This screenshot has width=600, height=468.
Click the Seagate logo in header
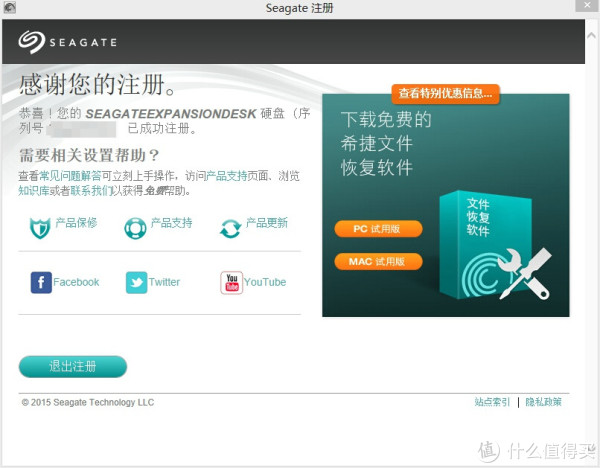(67, 42)
